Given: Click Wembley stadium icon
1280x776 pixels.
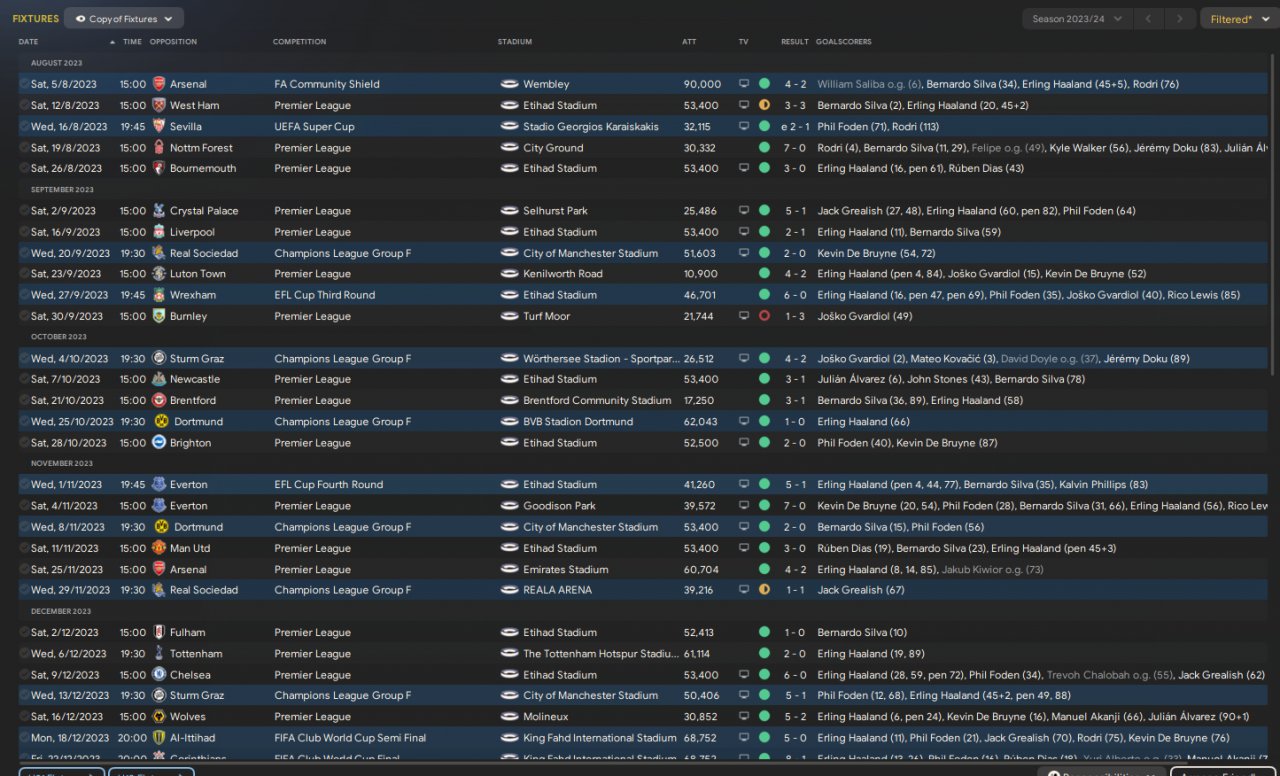Looking at the screenshot, I should click(x=509, y=84).
